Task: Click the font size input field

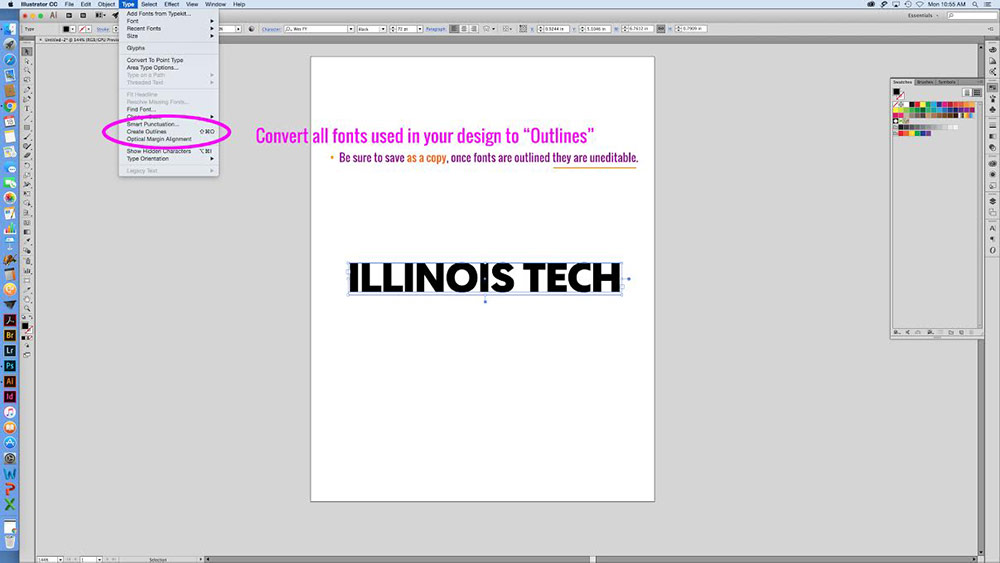Action: pyautogui.click(x=406, y=29)
